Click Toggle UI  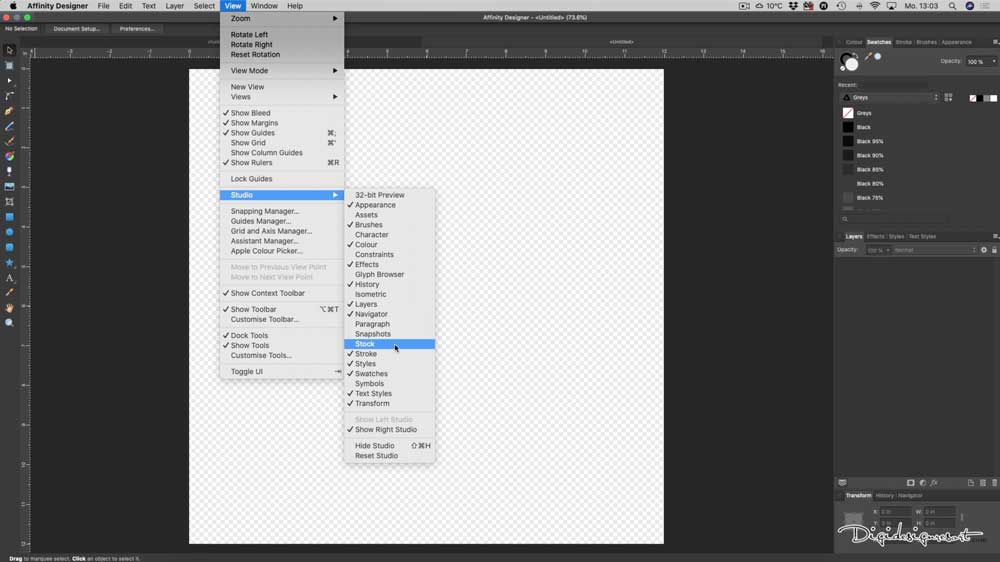281,372
